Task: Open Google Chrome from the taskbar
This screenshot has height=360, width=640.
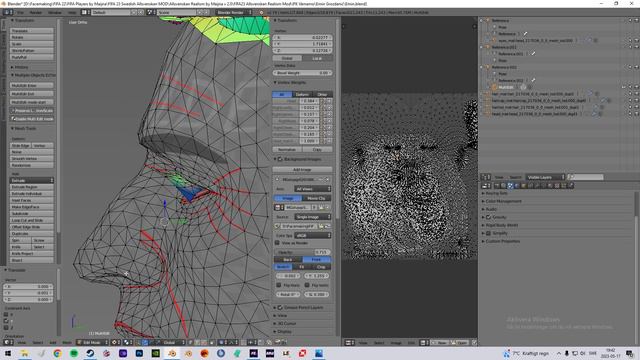Action: pos(58,353)
